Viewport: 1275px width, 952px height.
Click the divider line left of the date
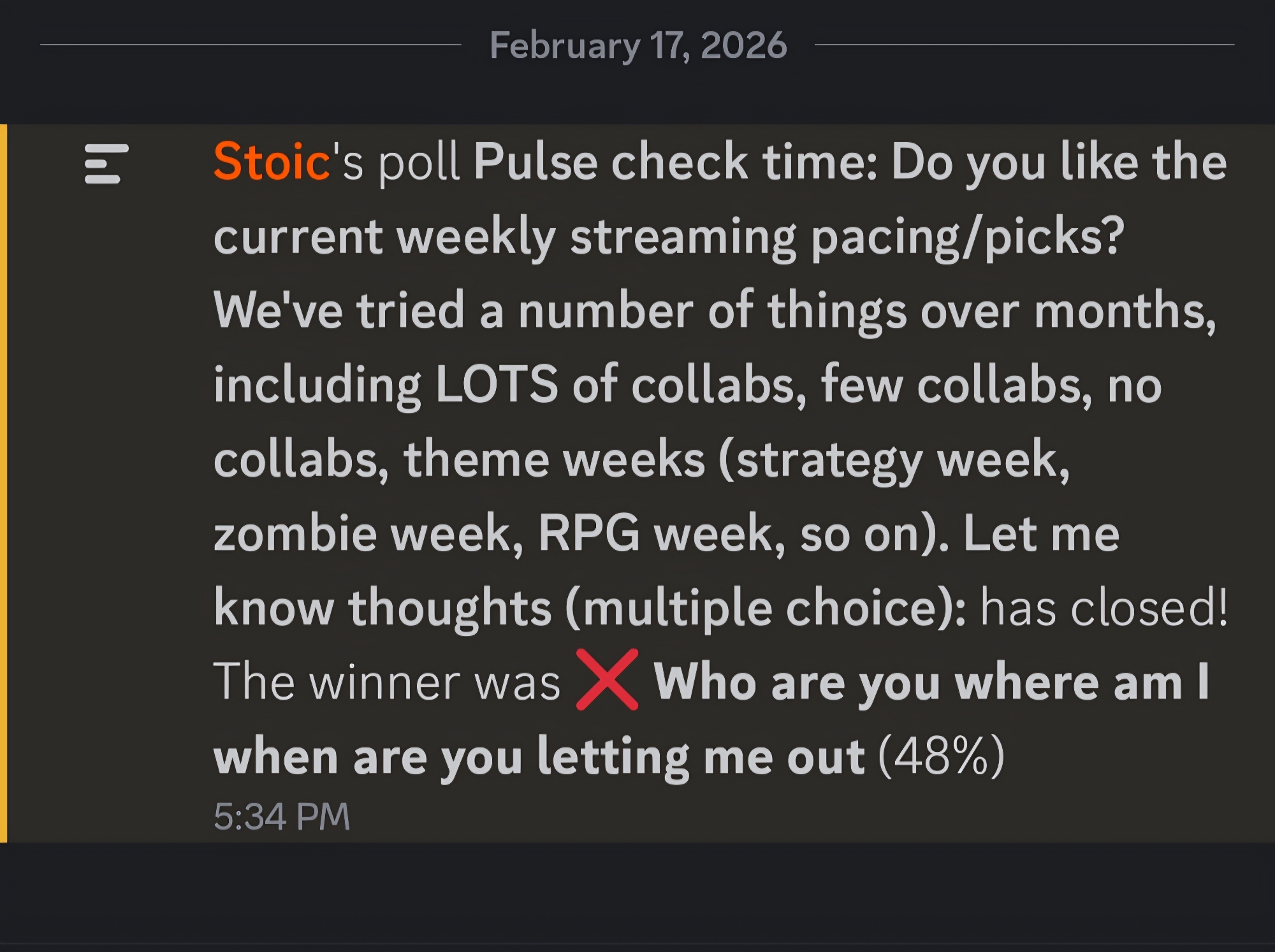(x=250, y=45)
